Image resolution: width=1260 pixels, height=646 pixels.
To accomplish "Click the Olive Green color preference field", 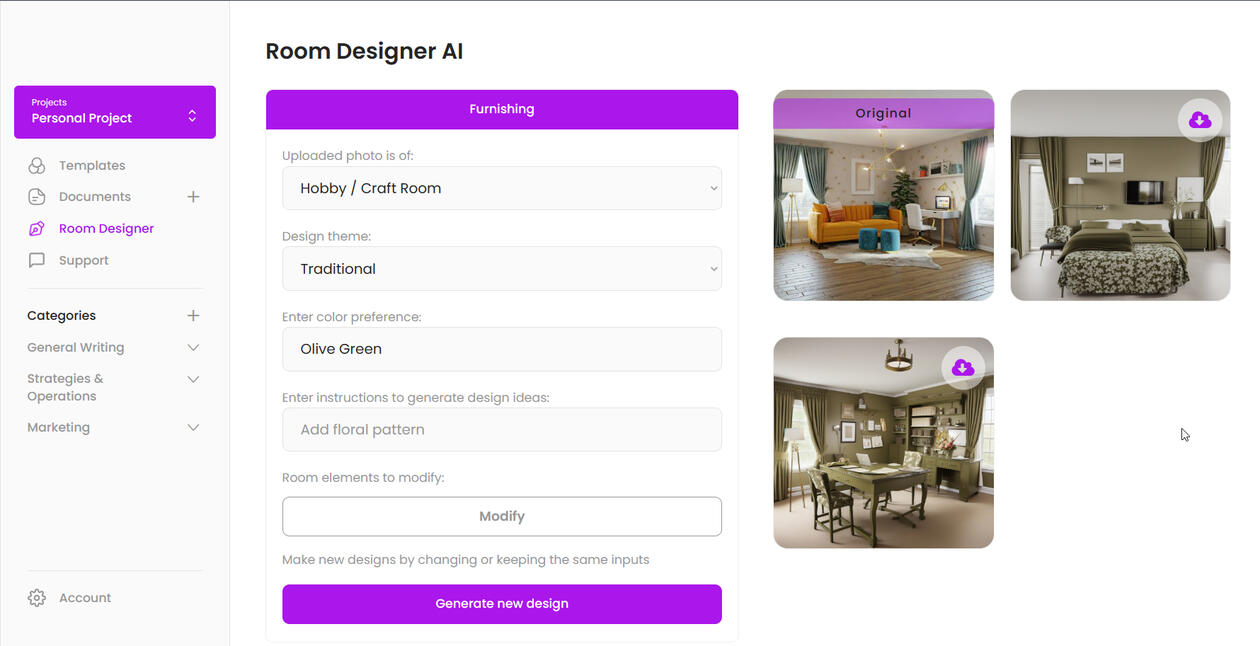I will tap(502, 349).
